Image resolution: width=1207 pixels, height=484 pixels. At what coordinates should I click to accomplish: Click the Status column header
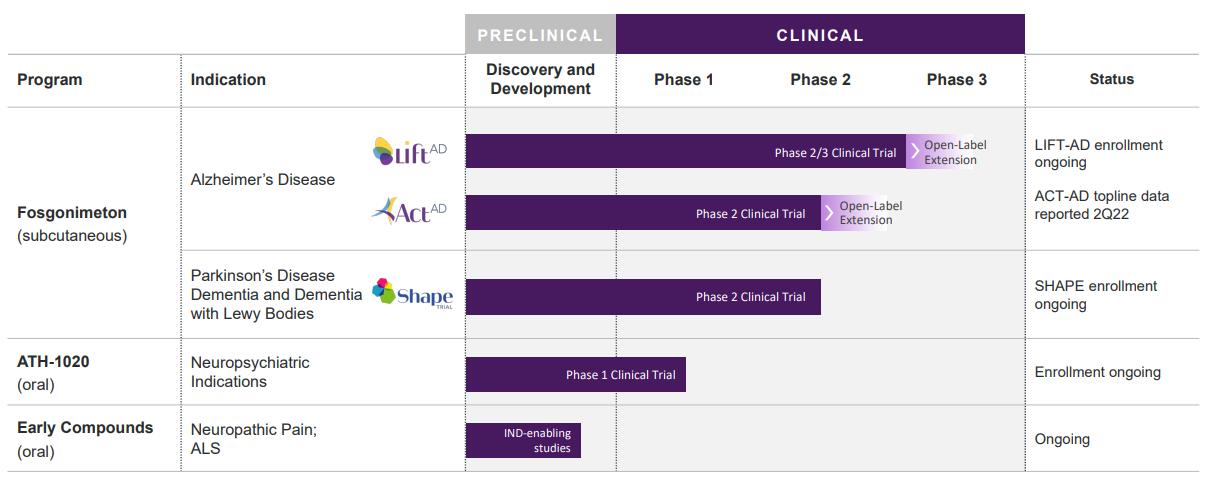click(1112, 79)
